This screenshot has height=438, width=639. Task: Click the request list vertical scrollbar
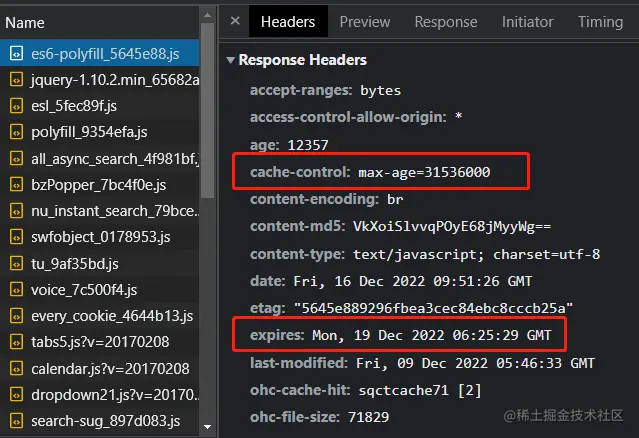(x=208, y=150)
